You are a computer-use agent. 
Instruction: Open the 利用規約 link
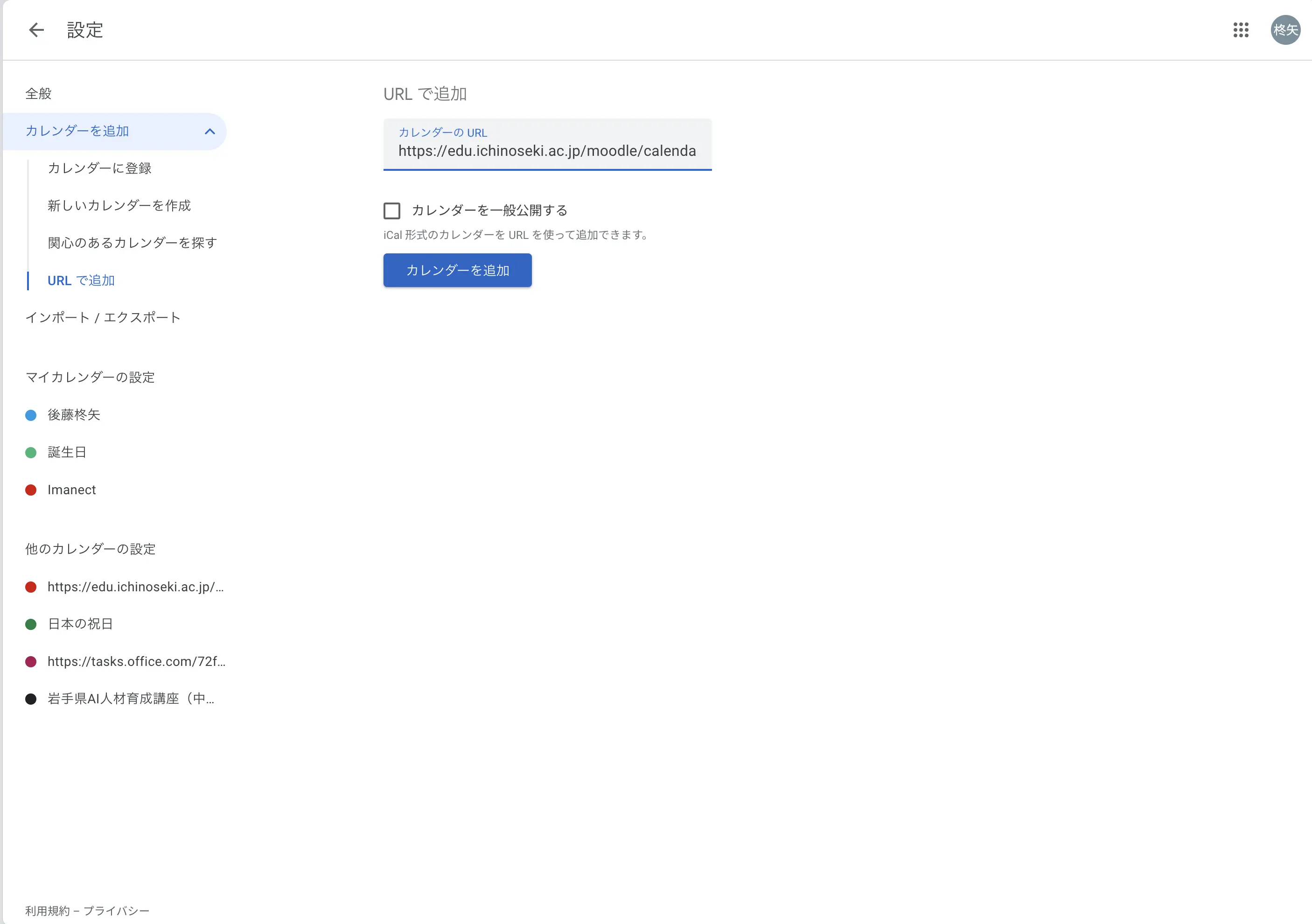coord(48,911)
